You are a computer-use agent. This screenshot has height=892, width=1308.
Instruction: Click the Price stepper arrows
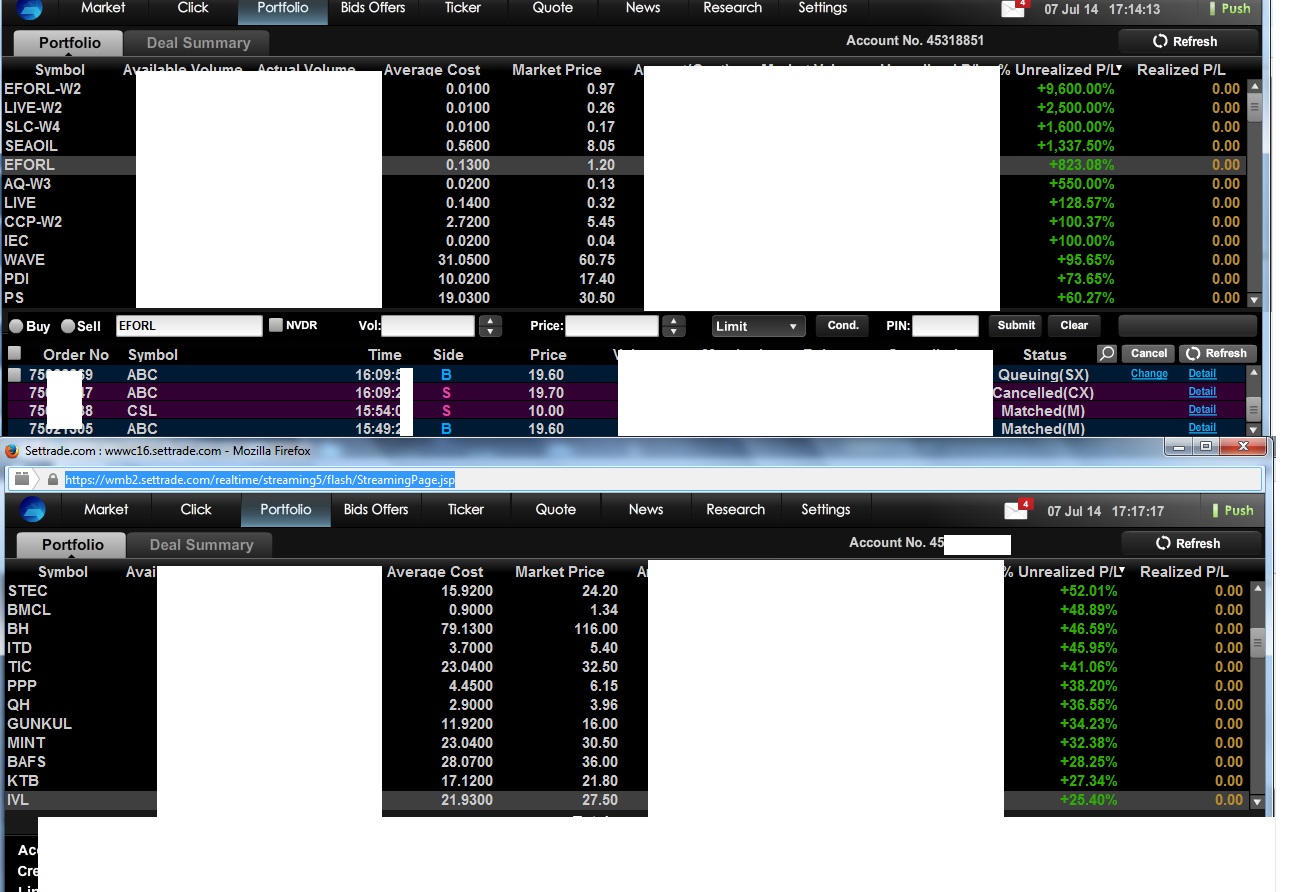(674, 326)
